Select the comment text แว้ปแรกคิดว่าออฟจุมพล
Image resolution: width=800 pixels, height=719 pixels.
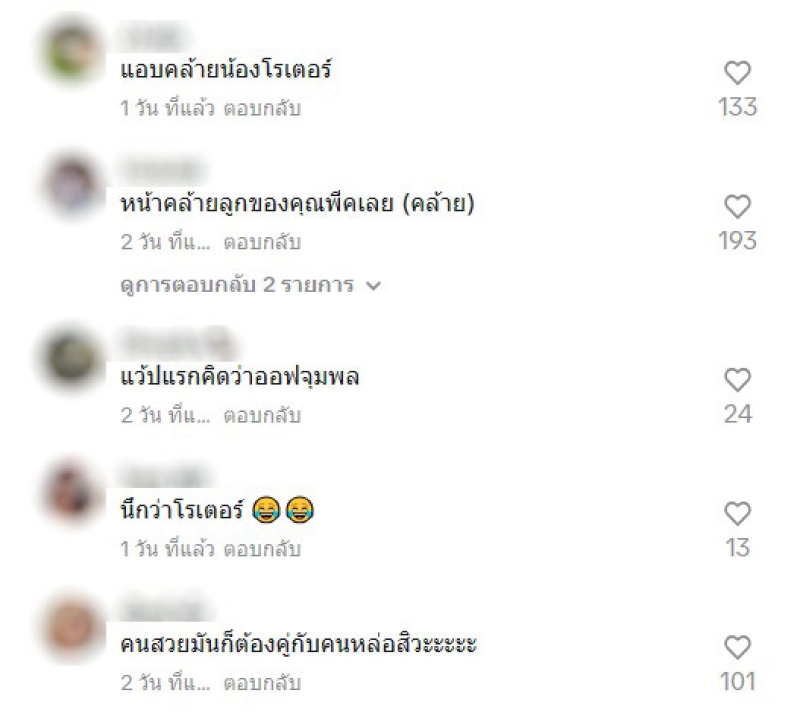(x=240, y=377)
